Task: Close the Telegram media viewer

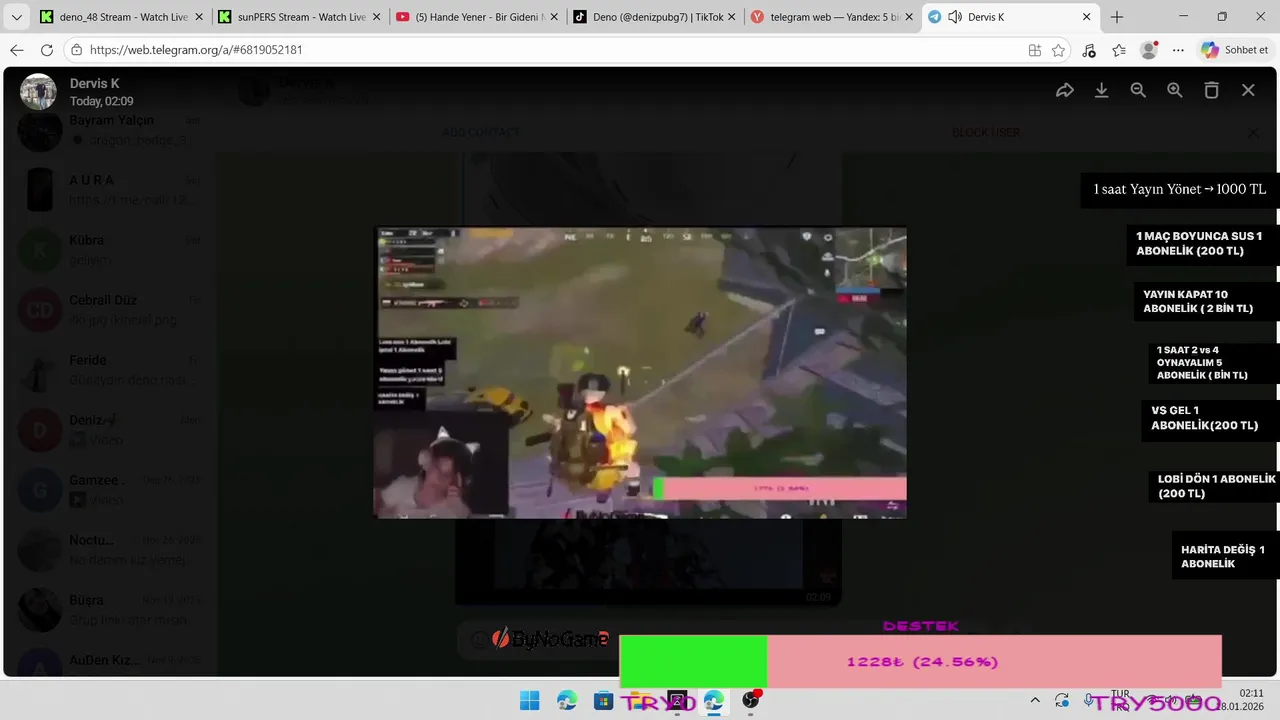Action: point(1248,90)
